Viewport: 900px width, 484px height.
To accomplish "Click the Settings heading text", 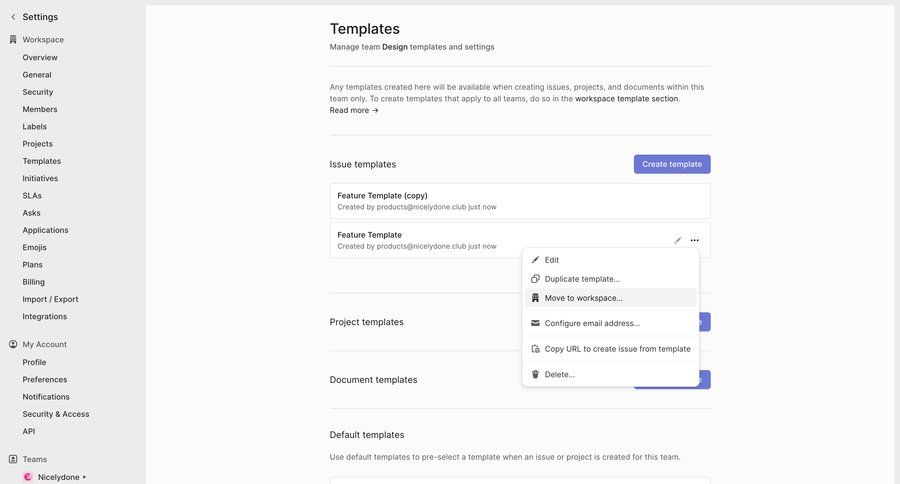I will tap(40, 17).
